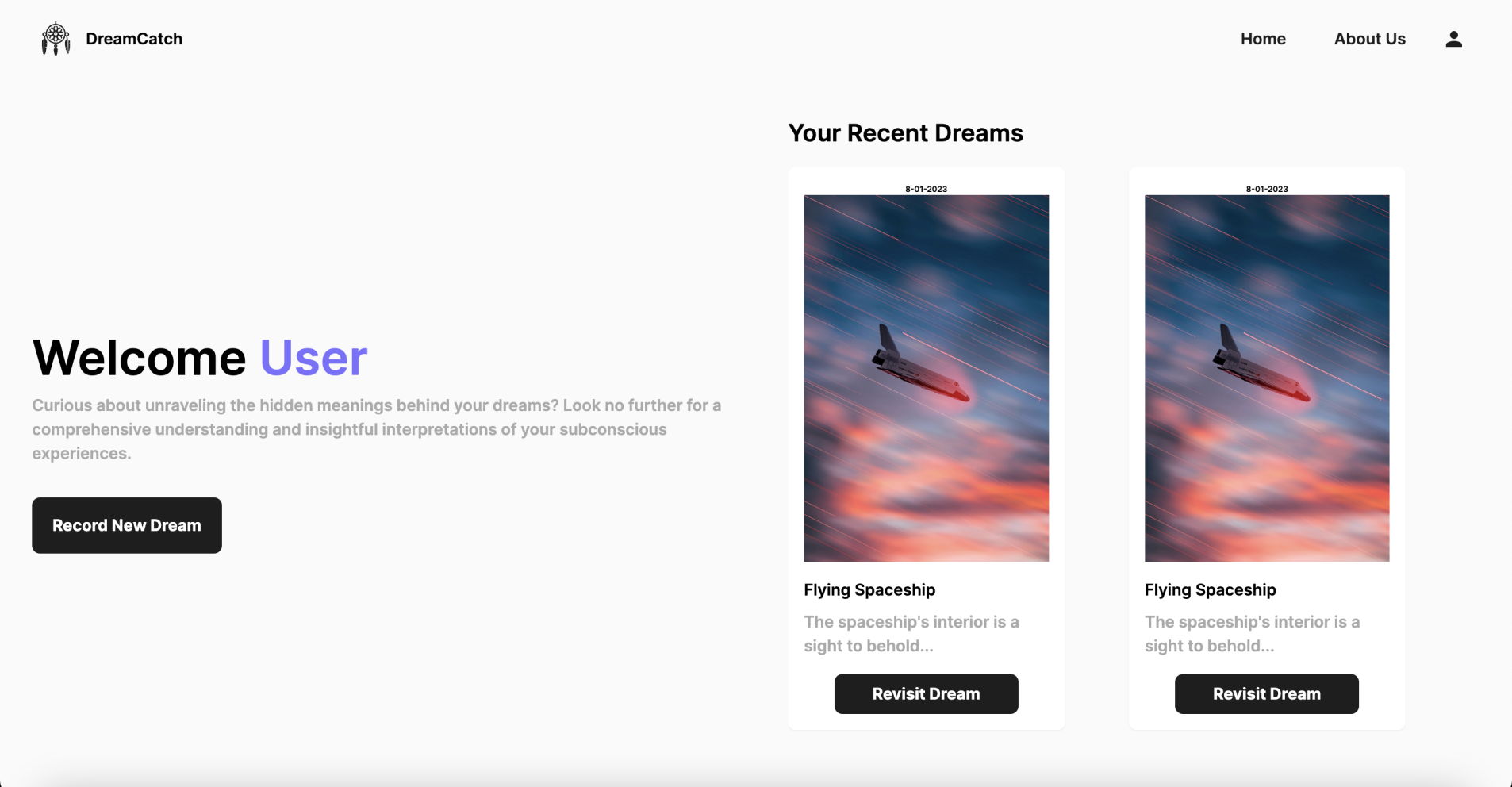
Task: Click the DreamCatch dreamcatcher logo icon
Action: click(56, 39)
